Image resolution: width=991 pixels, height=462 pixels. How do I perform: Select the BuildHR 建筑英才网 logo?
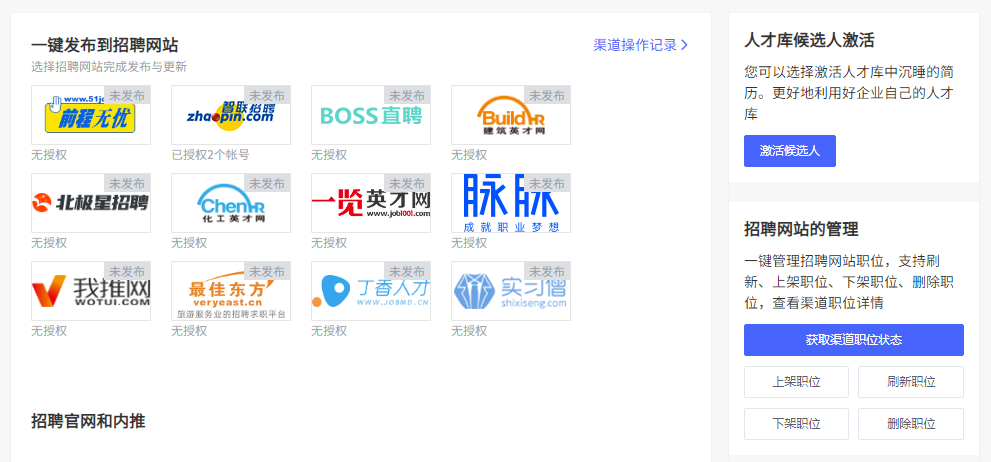click(x=511, y=115)
